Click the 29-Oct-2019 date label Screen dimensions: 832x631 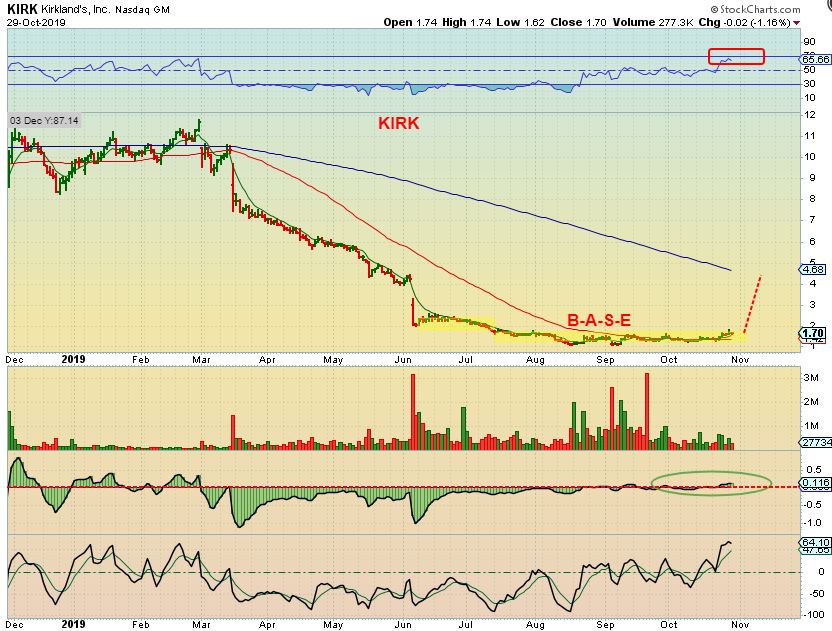coord(36,22)
